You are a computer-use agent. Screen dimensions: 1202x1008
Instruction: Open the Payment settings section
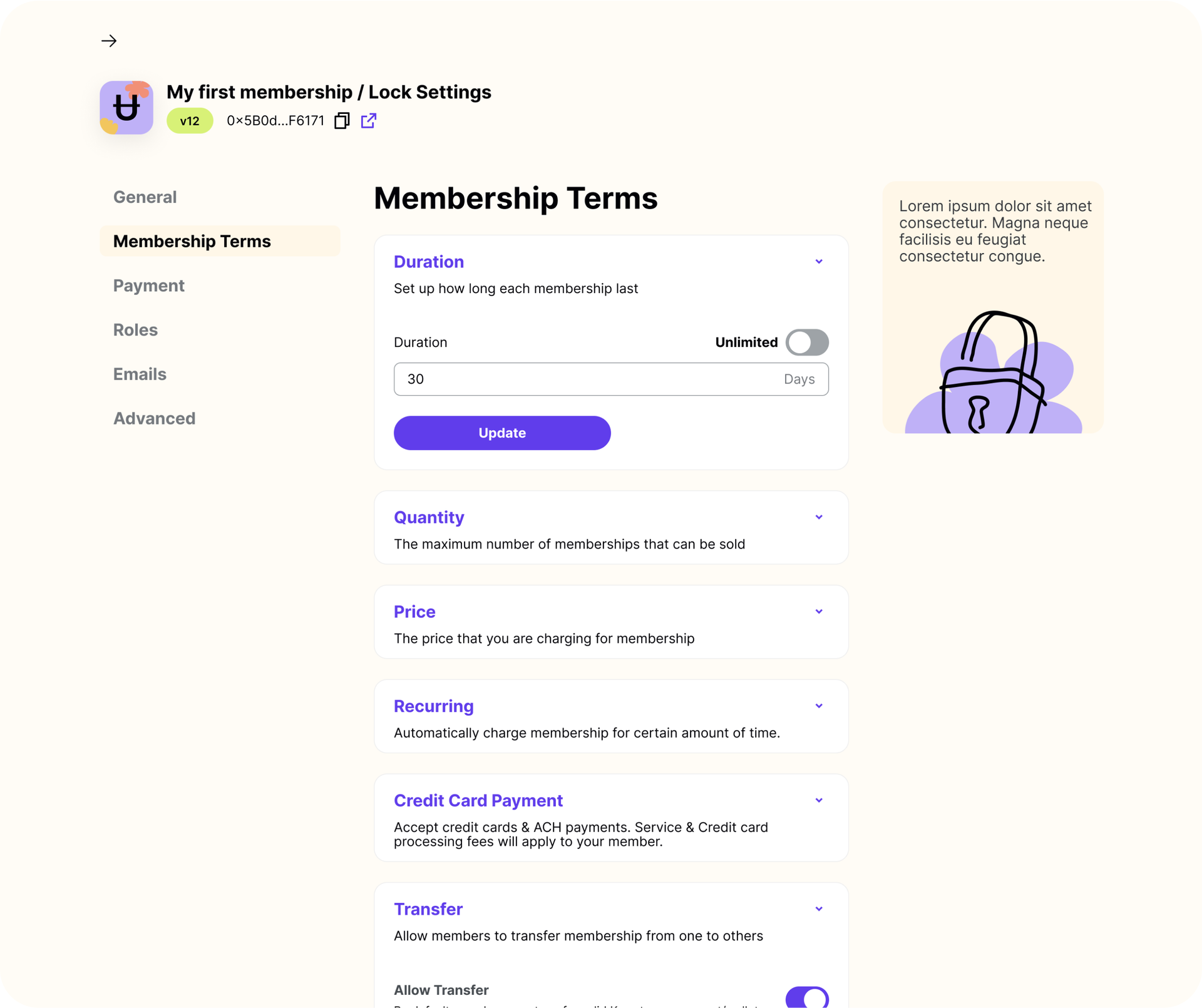point(148,285)
